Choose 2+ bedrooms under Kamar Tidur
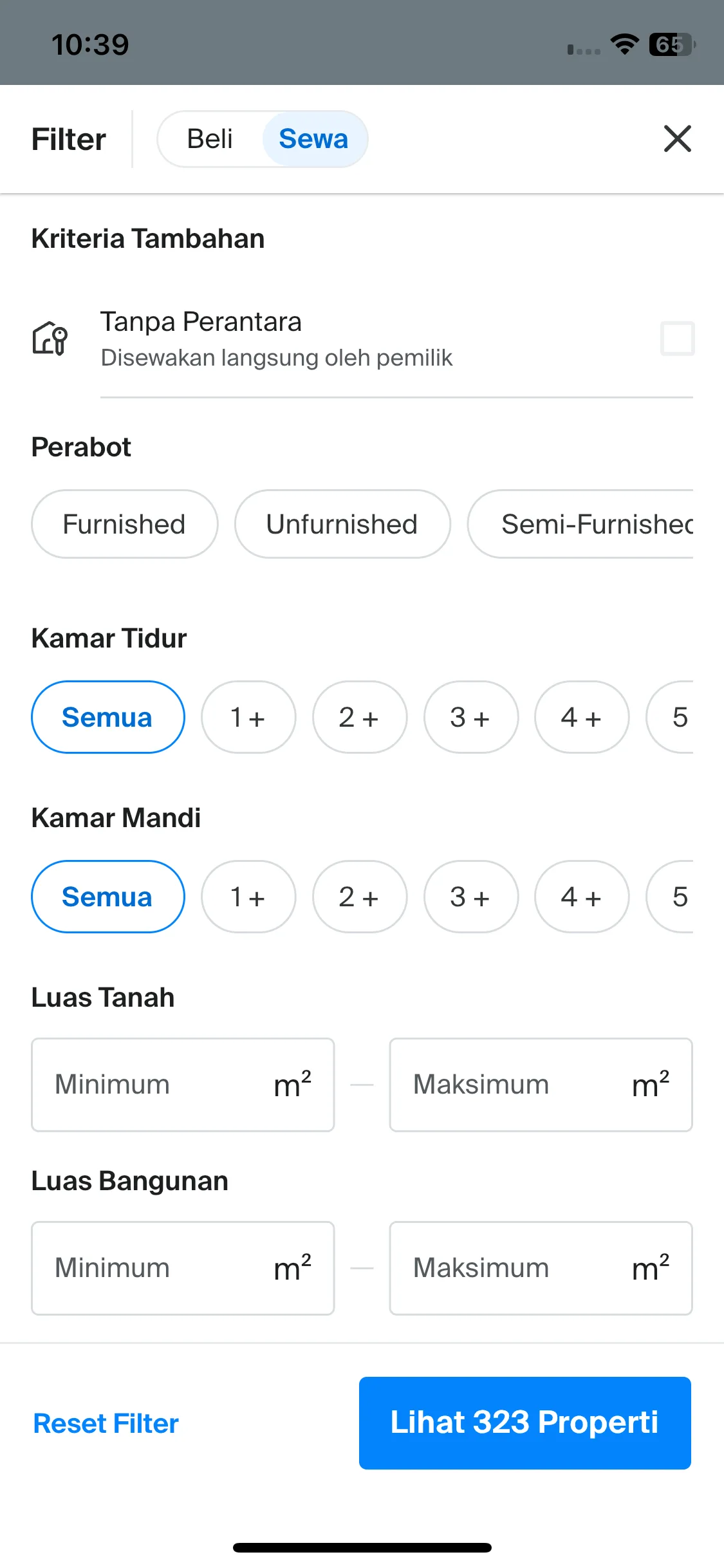Screen dimensions: 724x1568 click(360, 717)
